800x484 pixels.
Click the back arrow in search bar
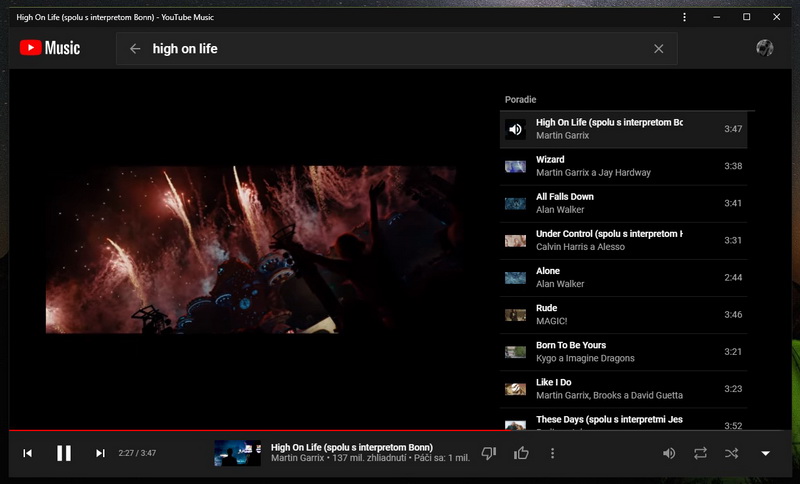(135, 49)
